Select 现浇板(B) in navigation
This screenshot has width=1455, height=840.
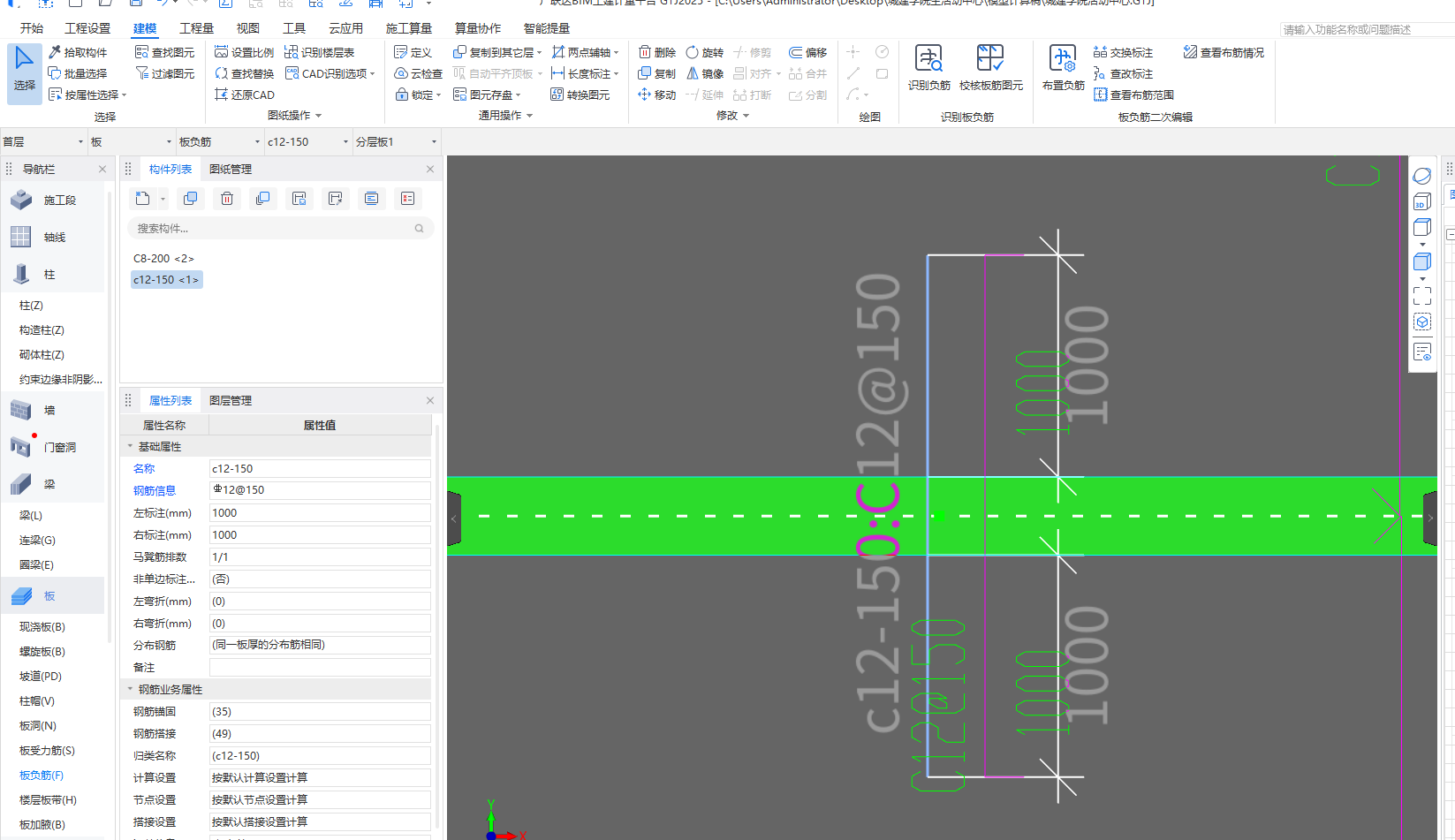(x=42, y=626)
